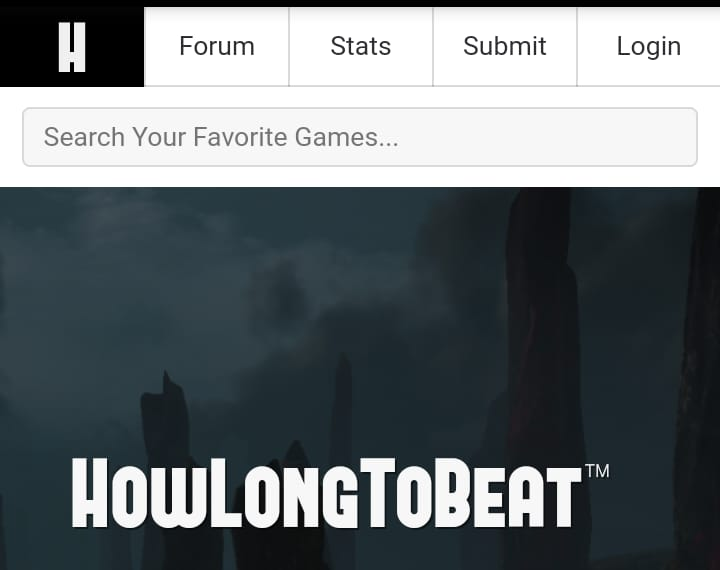
Task: Click the TM trademark symbol beside the wordmark
Action: tap(597, 471)
